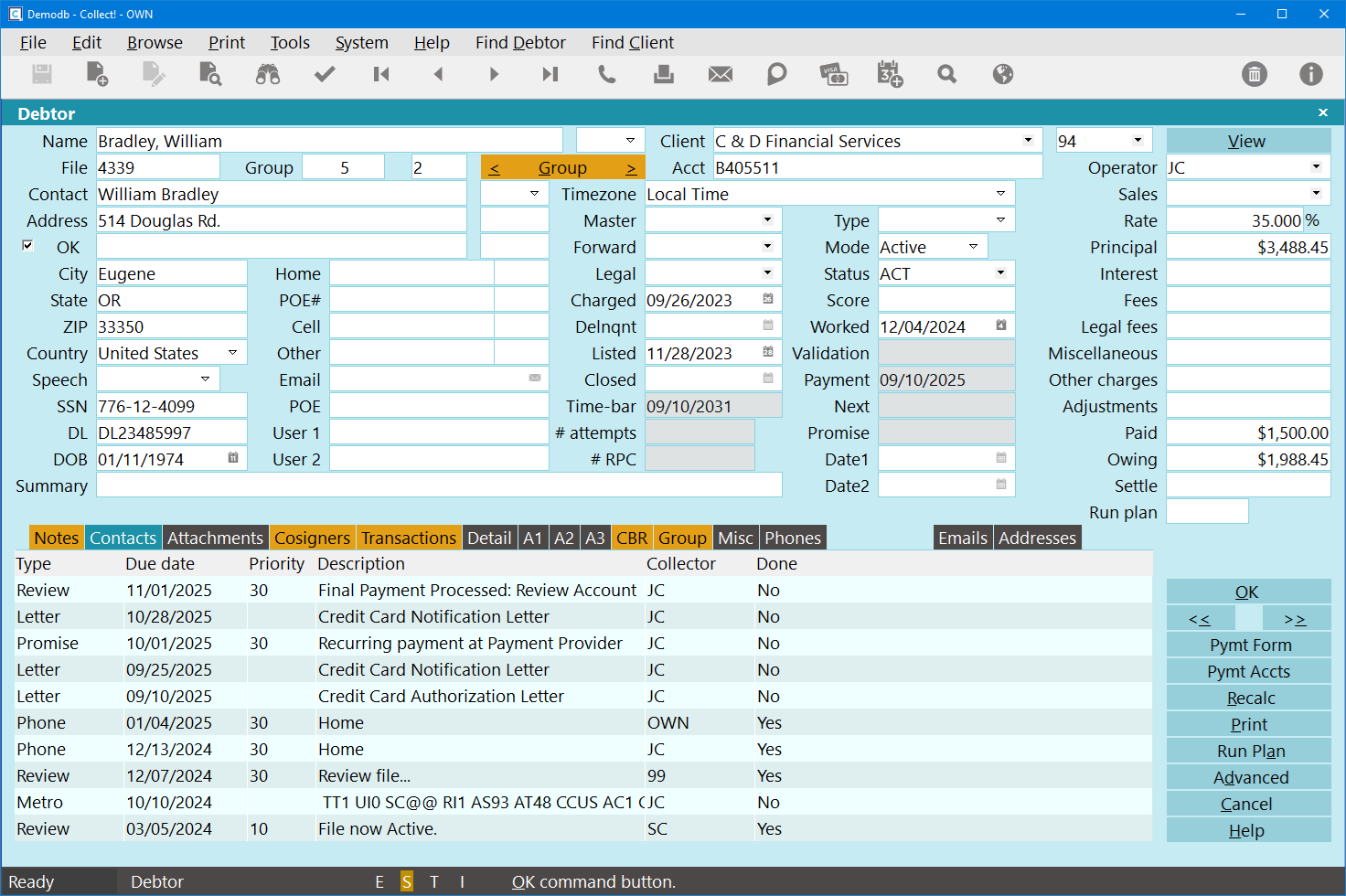Click the Pymt Form button

(x=1249, y=645)
